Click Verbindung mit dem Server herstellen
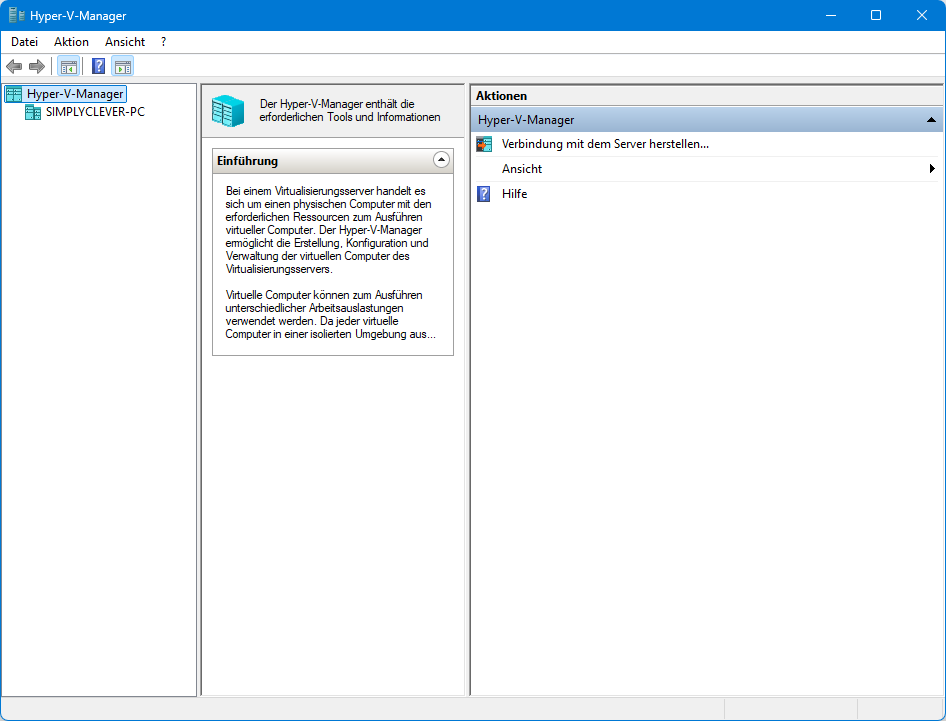The height and width of the screenshot is (721, 946). (605, 144)
